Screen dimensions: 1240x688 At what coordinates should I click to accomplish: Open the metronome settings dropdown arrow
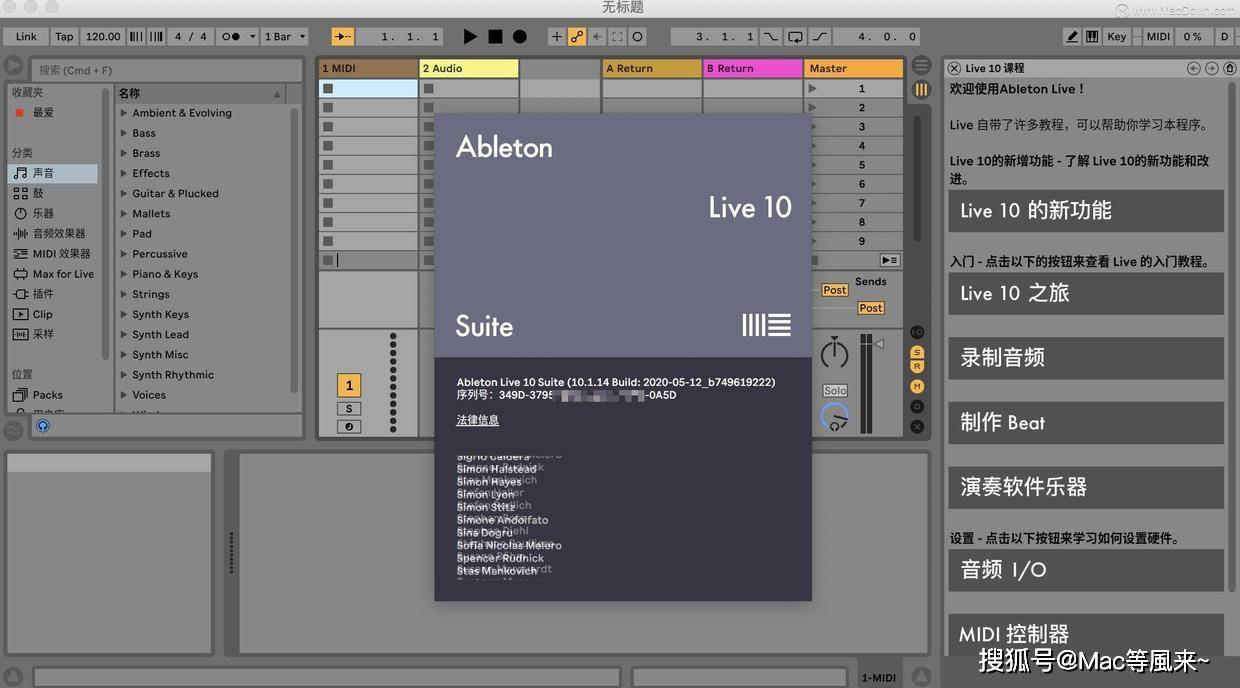[250, 36]
